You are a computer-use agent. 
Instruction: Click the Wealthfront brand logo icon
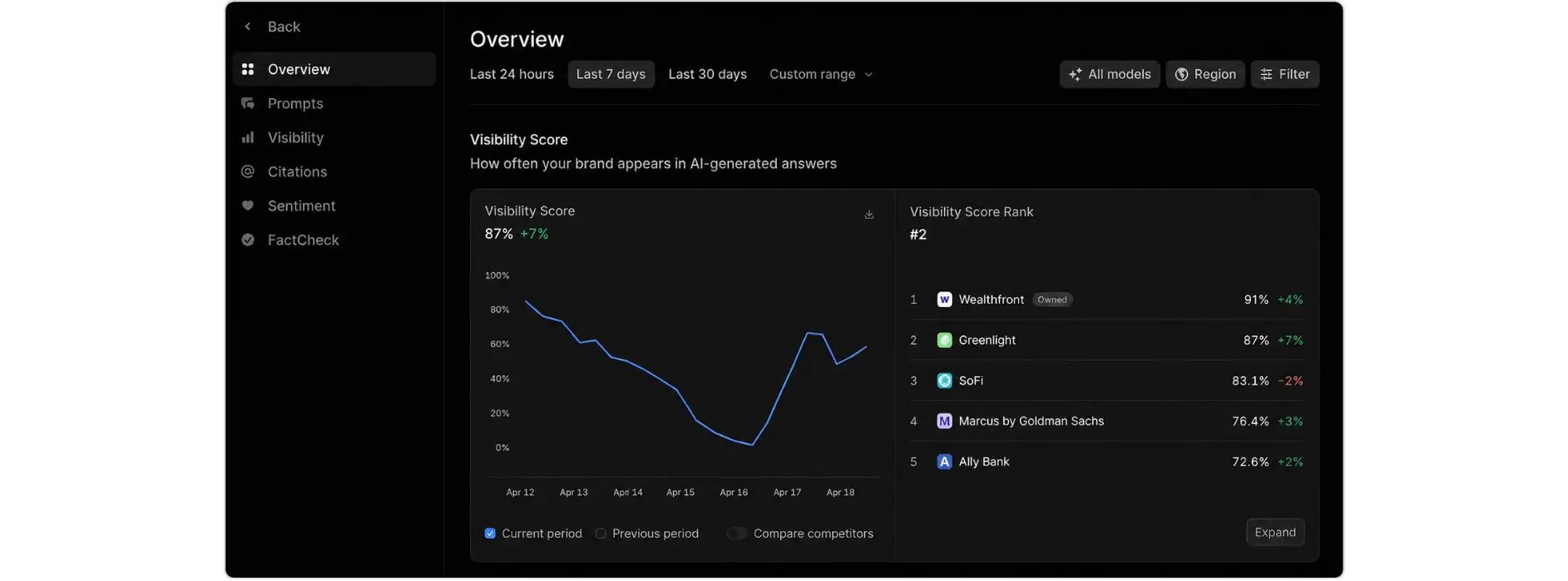click(x=944, y=300)
